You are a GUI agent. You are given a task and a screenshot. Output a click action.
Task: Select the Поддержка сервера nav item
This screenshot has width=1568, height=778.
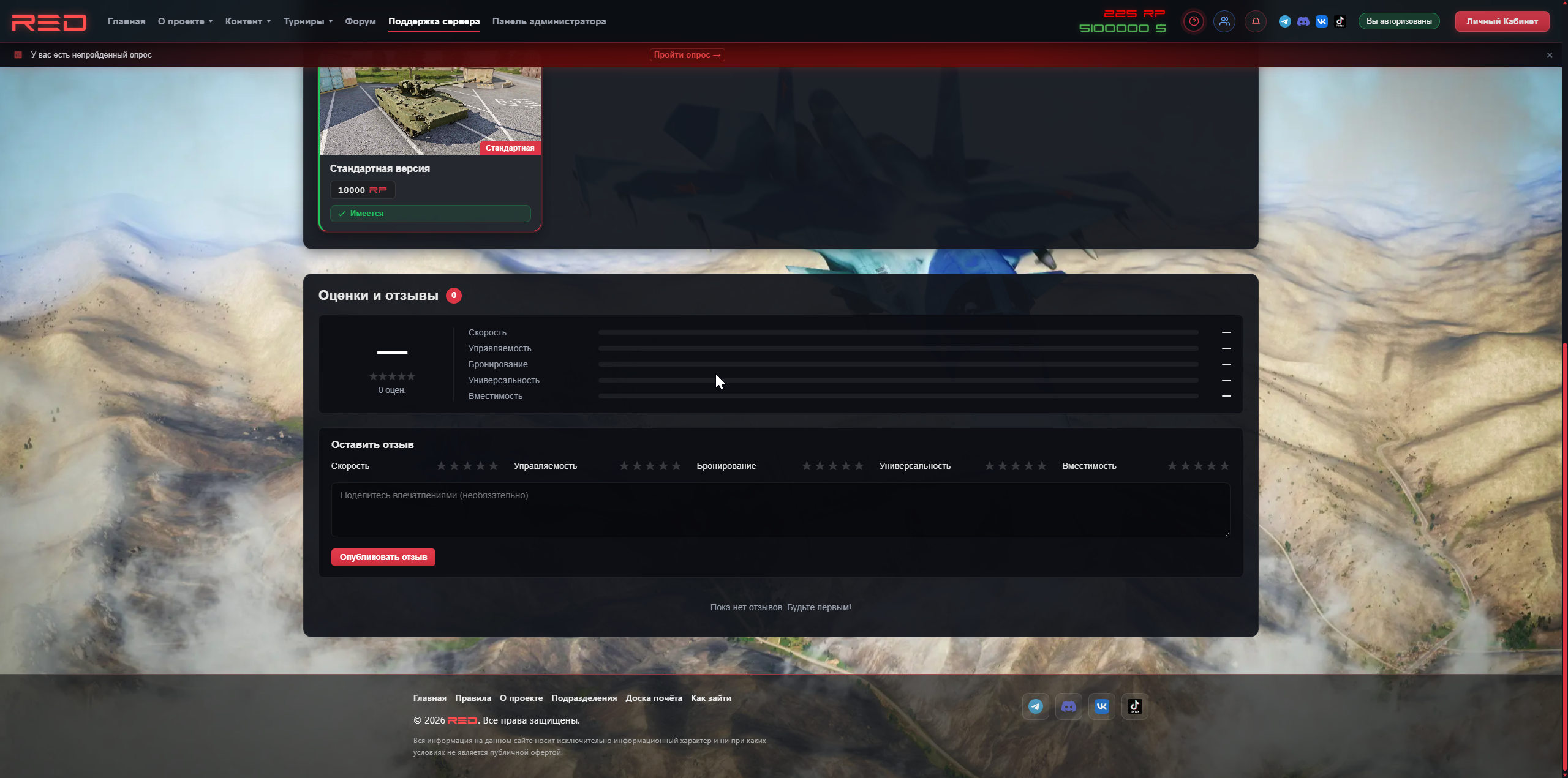tap(434, 21)
